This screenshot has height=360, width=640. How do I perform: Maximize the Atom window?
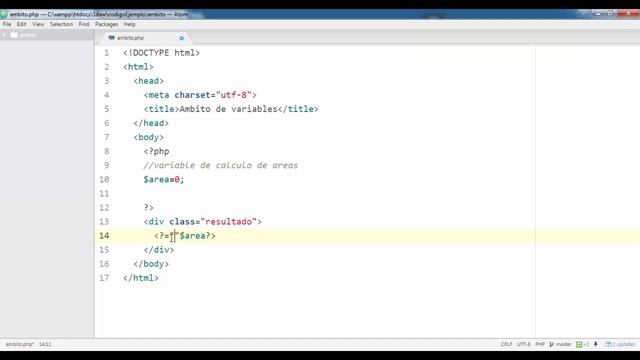coord(610,13)
